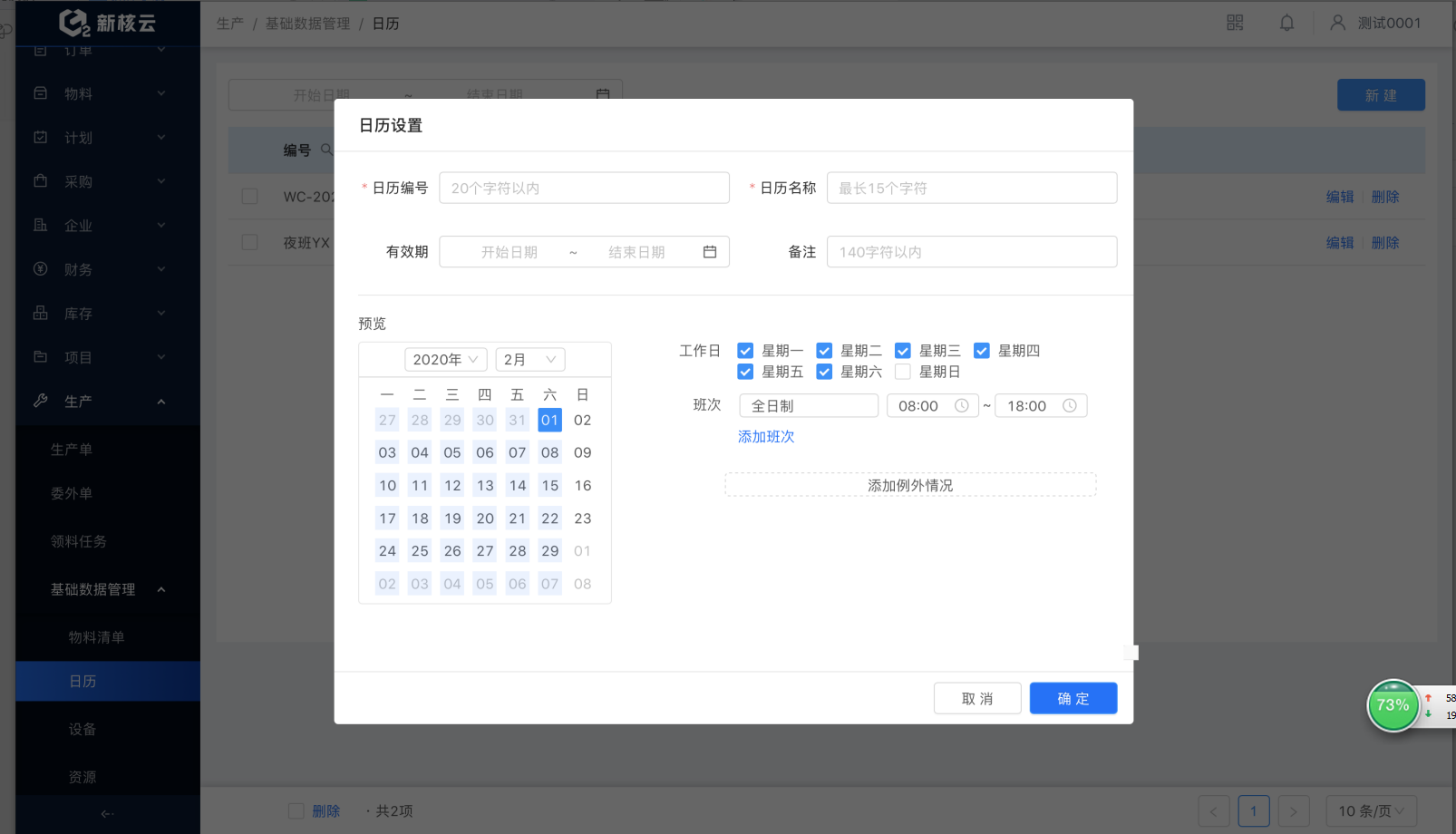This screenshot has width=1456, height=834.
Task: Click the 日历编号 input field
Action: [585, 188]
